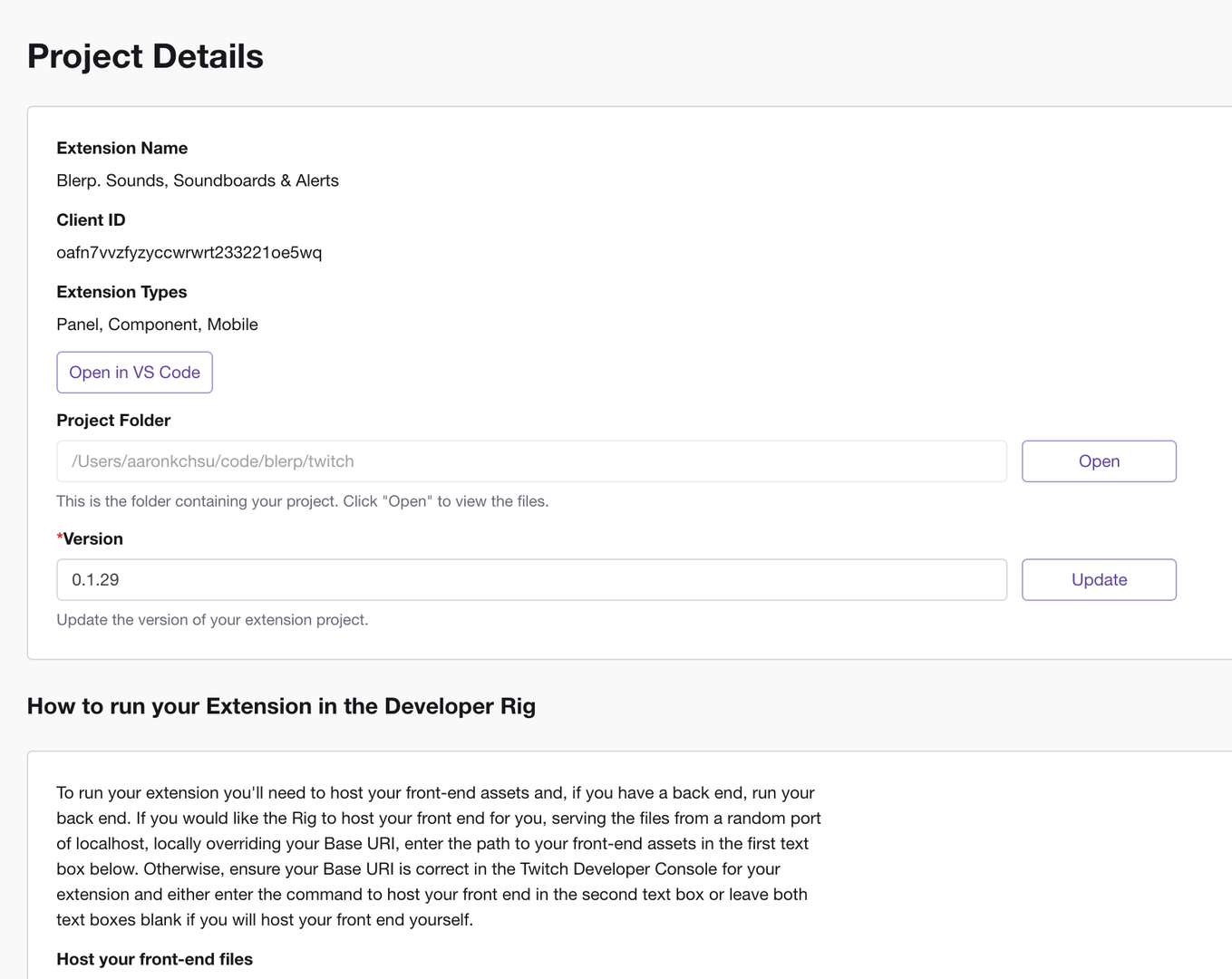Focus the Project Folder path field
Image resolution: width=1232 pixels, height=979 pixels.
[x=531, y=461]
